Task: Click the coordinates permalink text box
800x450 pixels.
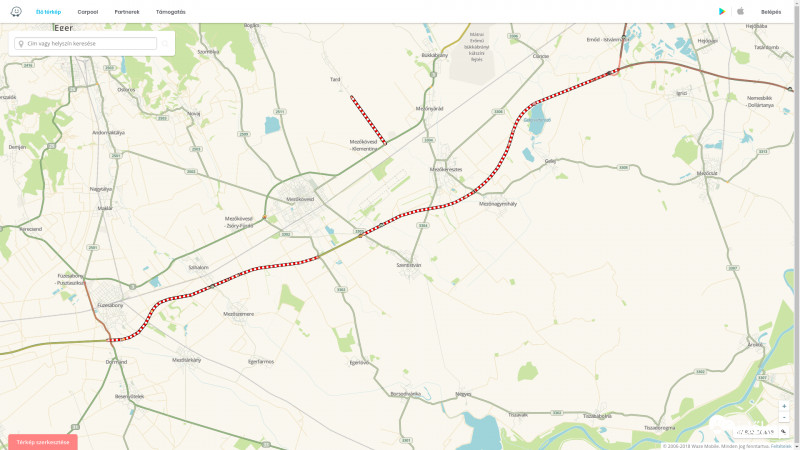Action: coord(756,432)
